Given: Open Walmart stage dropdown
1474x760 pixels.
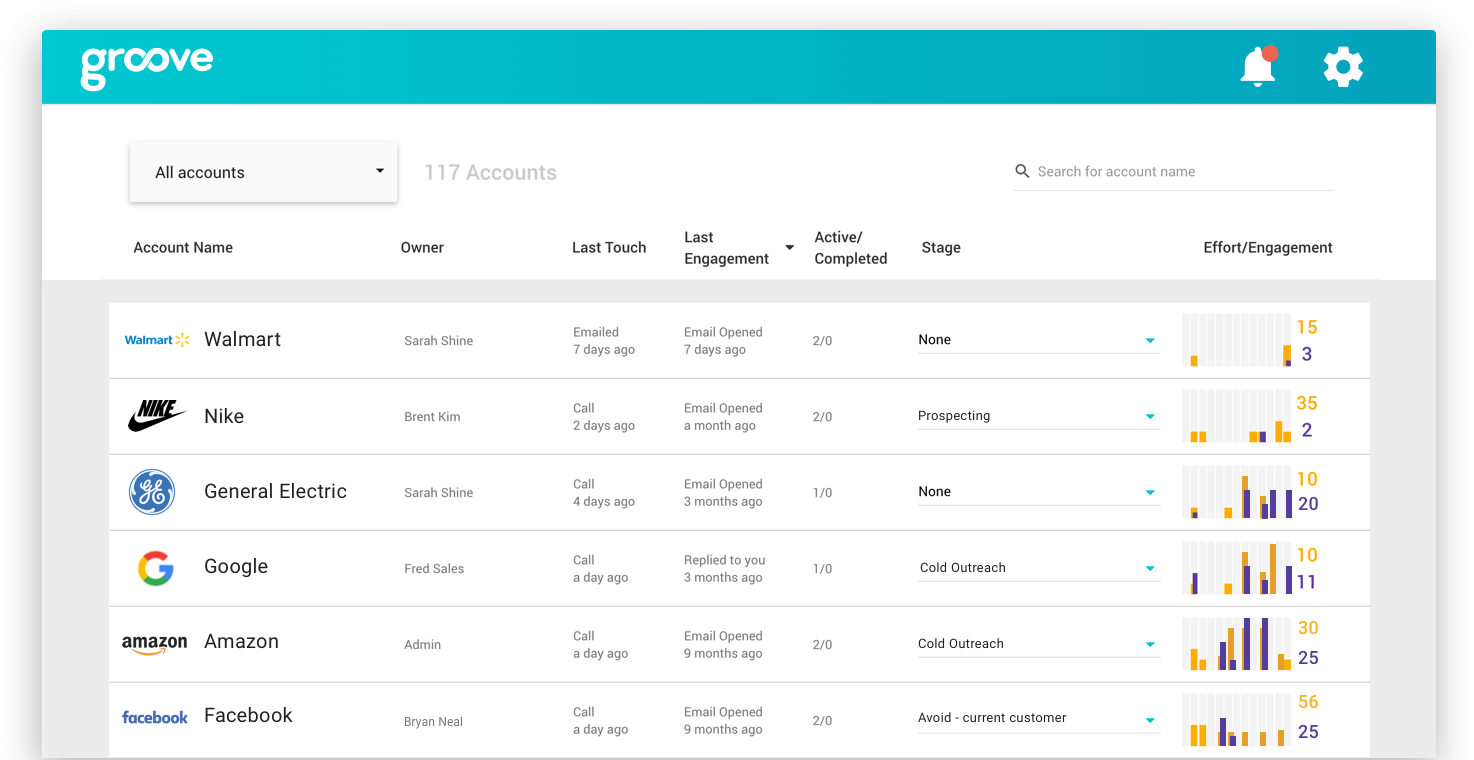Looking at the screenshot, I should pyautogui.click(x=1039, y=340).
